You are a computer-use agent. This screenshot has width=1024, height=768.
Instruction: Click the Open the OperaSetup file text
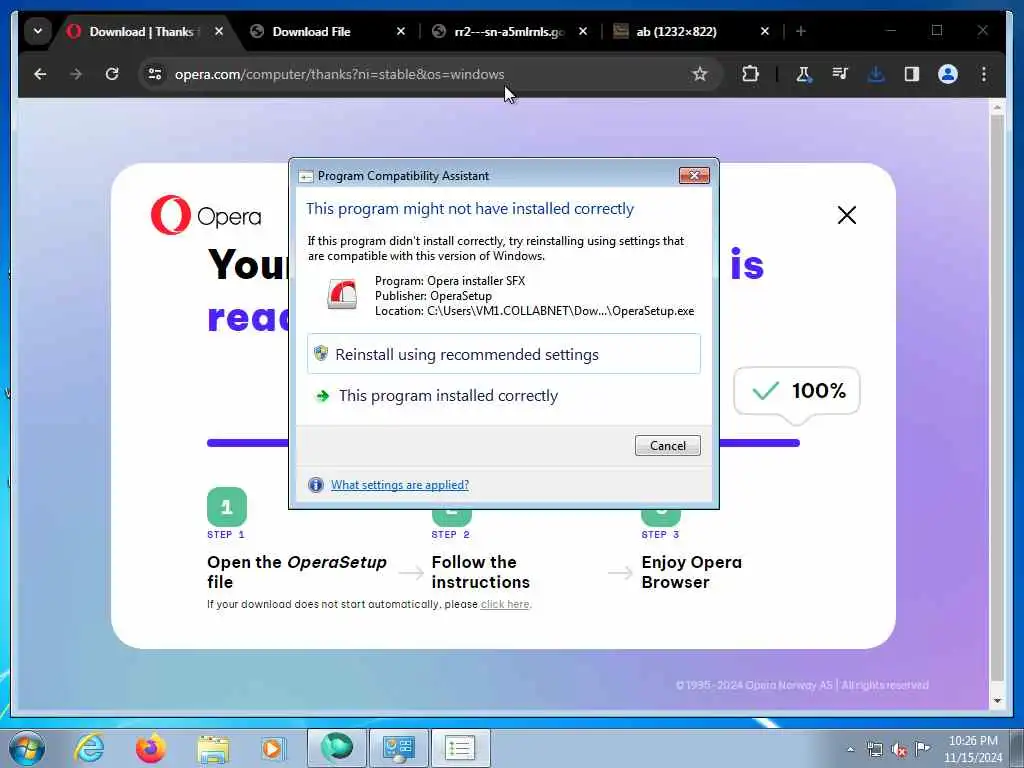pyautogui.click(x=296, y=572)
